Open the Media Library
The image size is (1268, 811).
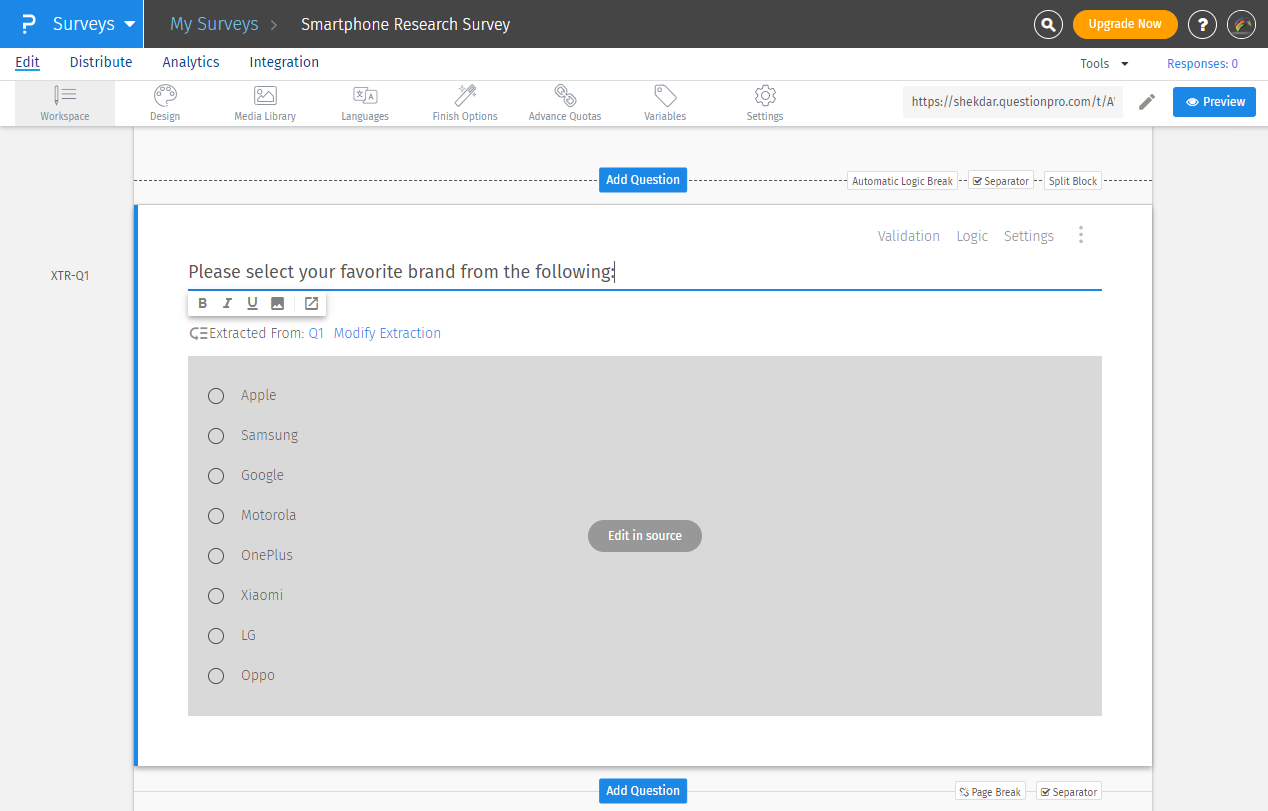[264, 102]
